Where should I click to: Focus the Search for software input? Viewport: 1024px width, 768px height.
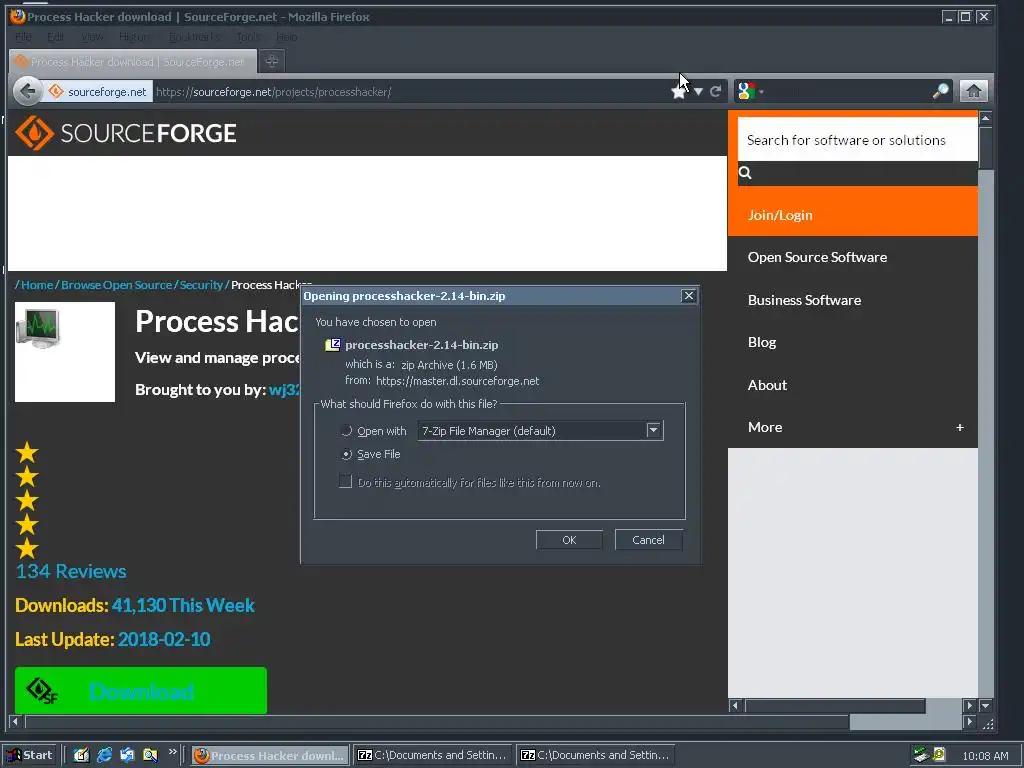pyautogui.click(x=857, y=140)
